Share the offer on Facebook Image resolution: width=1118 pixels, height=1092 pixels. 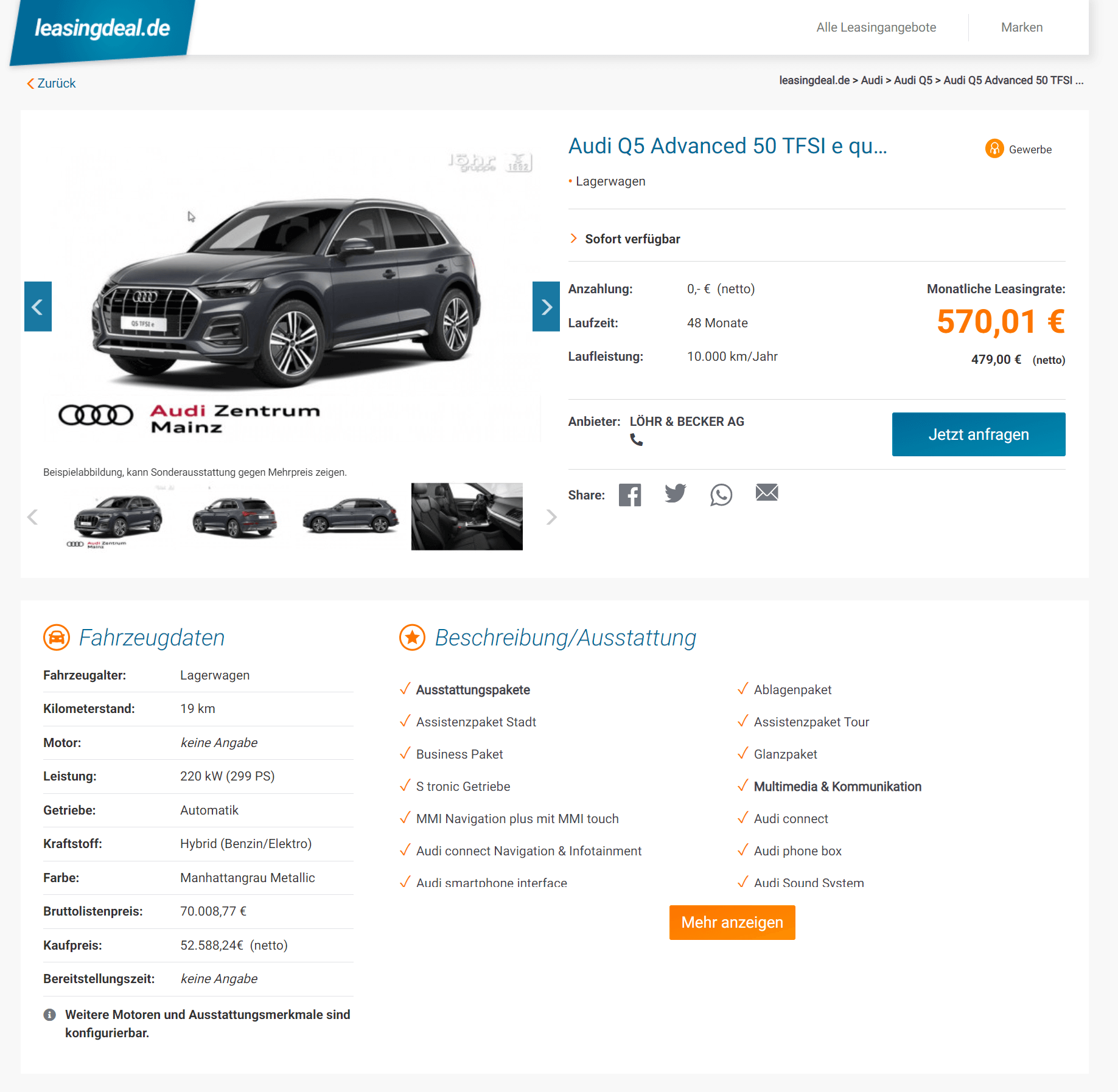point(630,495)
